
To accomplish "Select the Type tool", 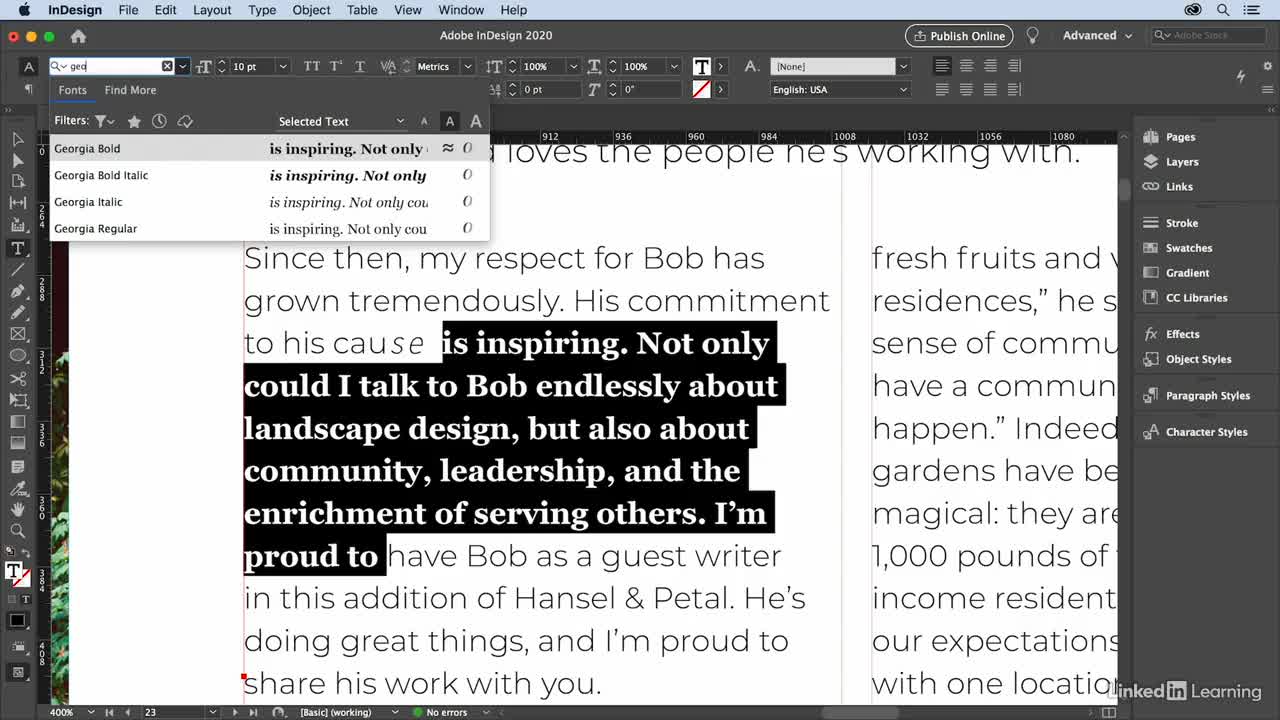I will (x=17, y=248).
